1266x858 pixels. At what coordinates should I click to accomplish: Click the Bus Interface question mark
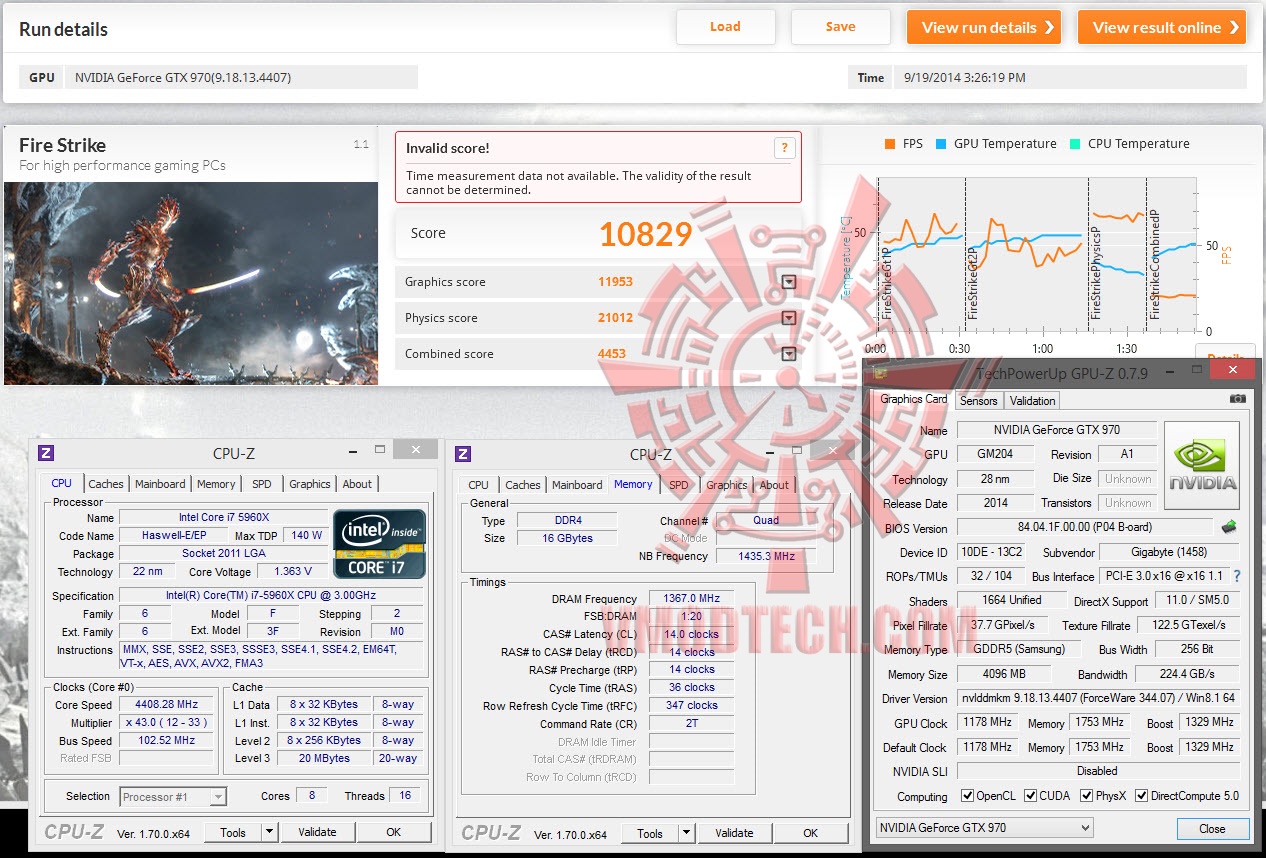click(x=1237, y=576)
